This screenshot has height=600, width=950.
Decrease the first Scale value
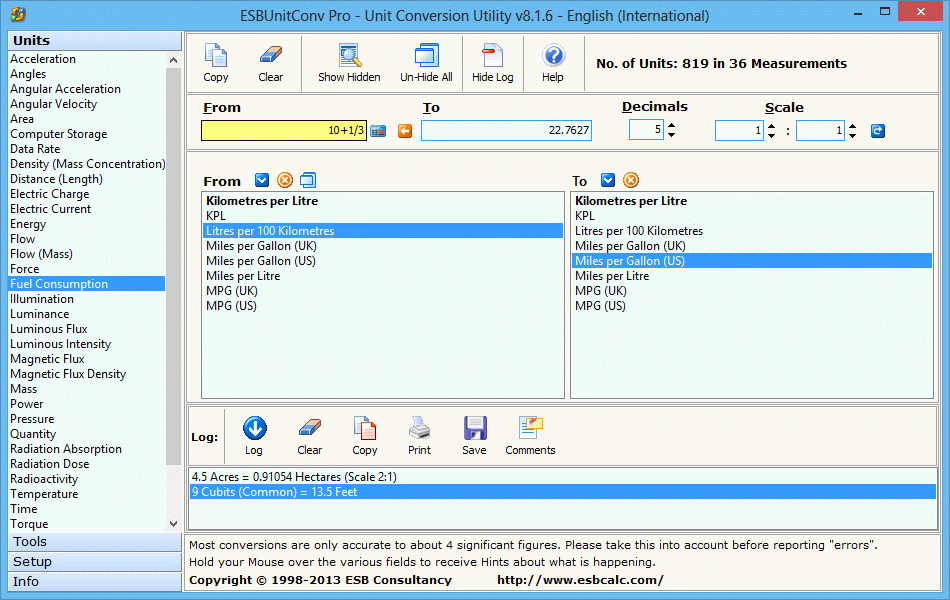point(771,135)
